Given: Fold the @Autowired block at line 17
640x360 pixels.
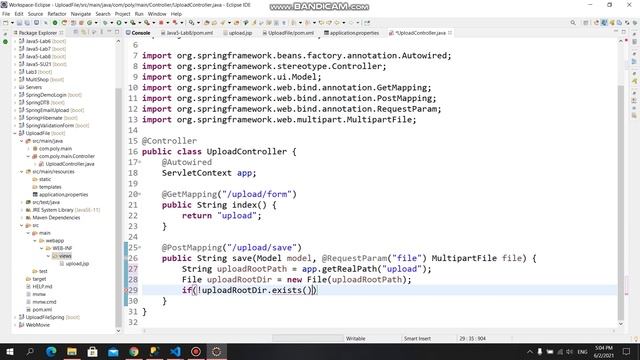Looking at the screenshot, I should pyautogui.click(x=140, y=162).
